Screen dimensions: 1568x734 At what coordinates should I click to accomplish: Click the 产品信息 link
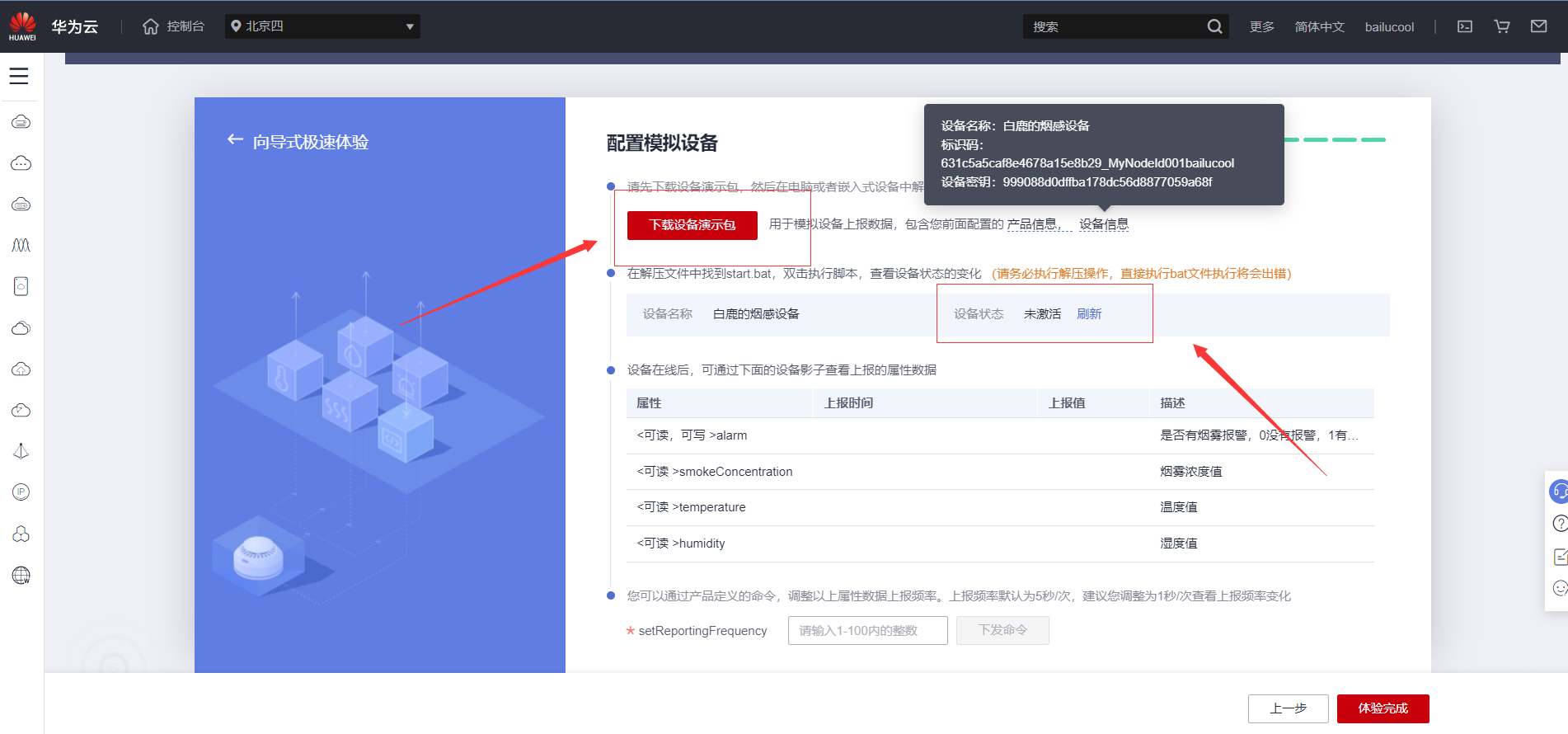click(1031, 224)
